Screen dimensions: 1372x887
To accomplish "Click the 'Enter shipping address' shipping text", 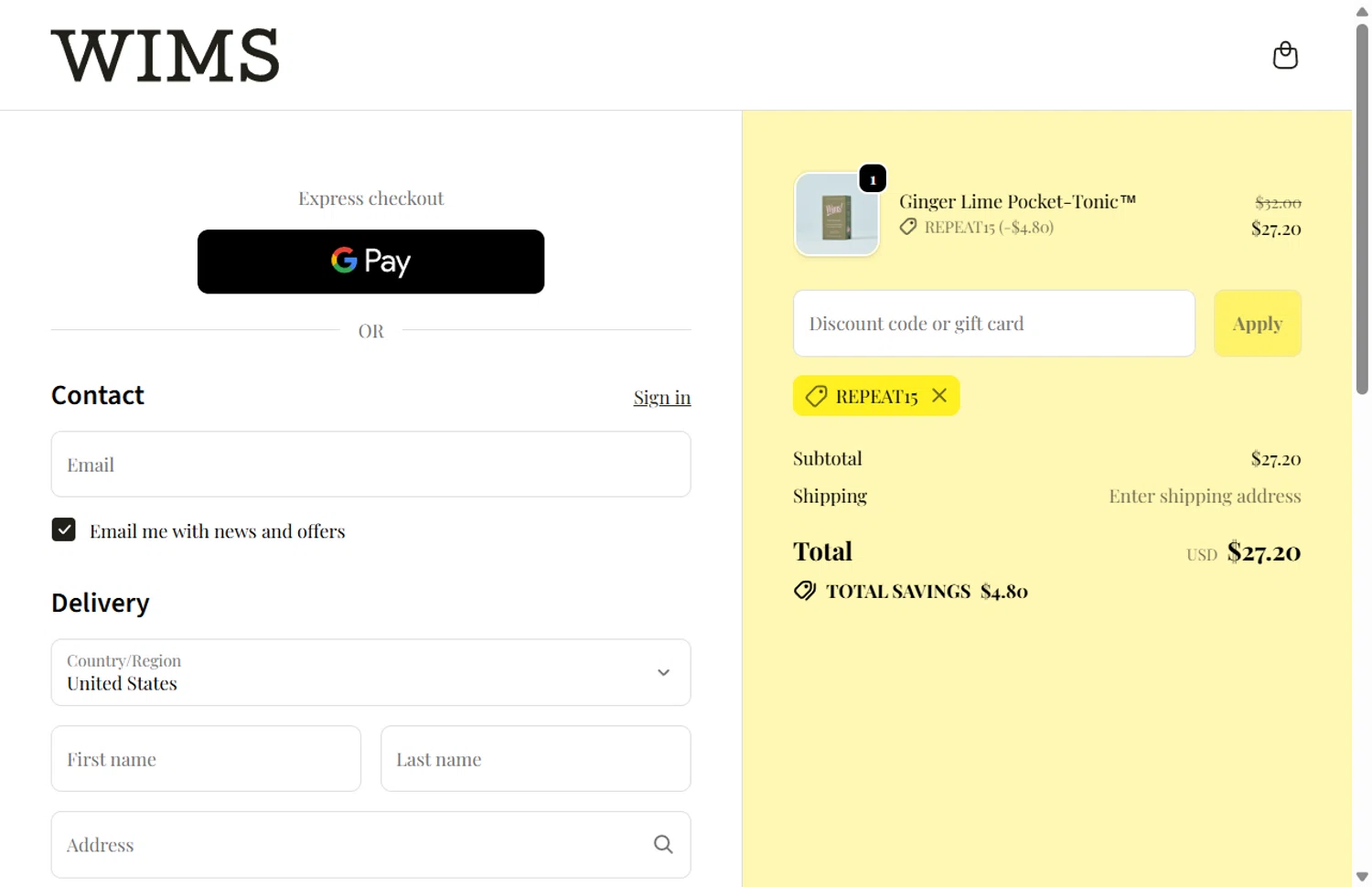I will (1205, 496).
